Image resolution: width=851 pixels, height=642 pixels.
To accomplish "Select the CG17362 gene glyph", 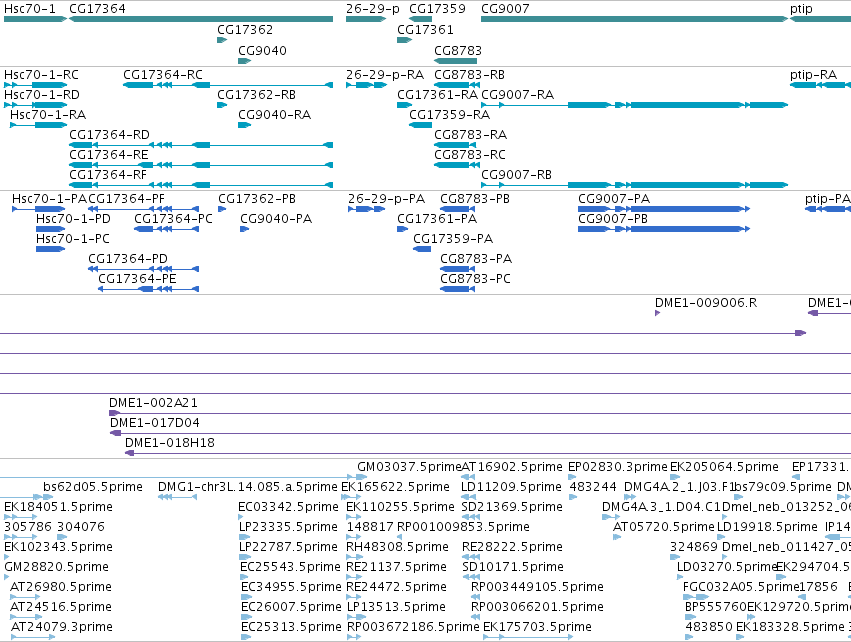I will point(222,40).
